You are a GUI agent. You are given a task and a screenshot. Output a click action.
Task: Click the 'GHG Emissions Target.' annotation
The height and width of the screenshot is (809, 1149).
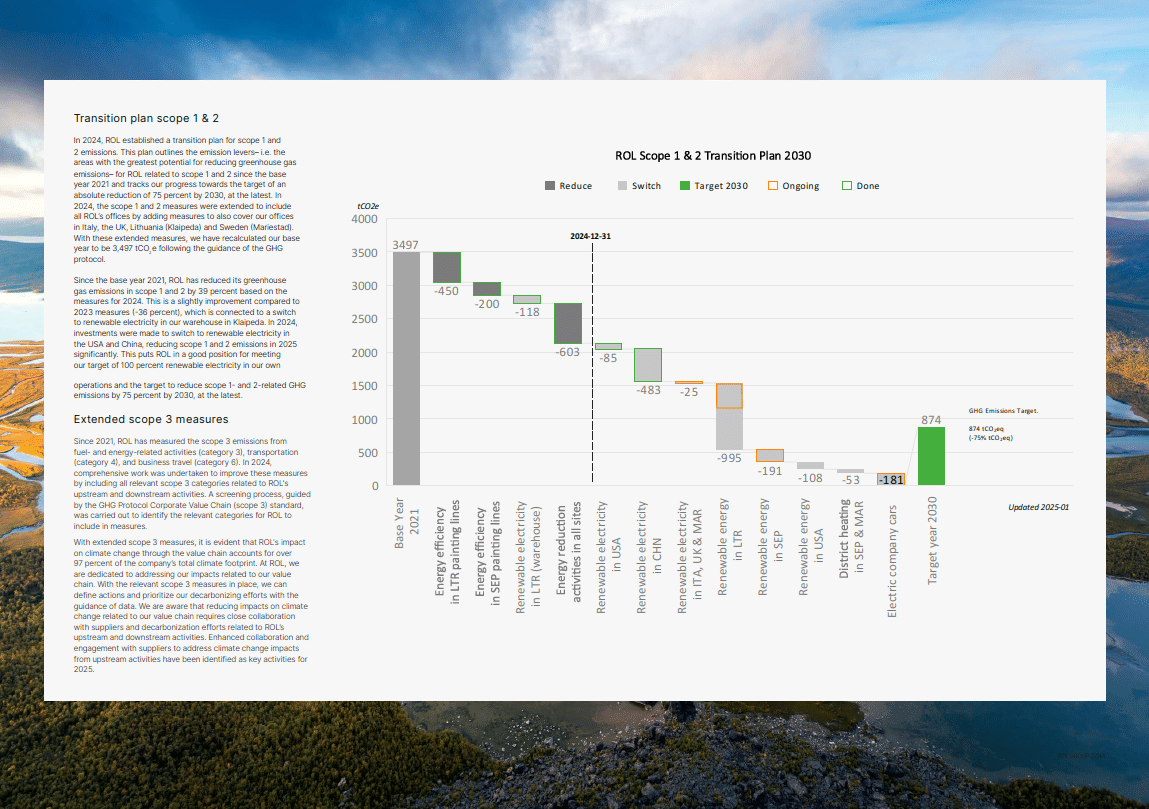click(1003, 411)
